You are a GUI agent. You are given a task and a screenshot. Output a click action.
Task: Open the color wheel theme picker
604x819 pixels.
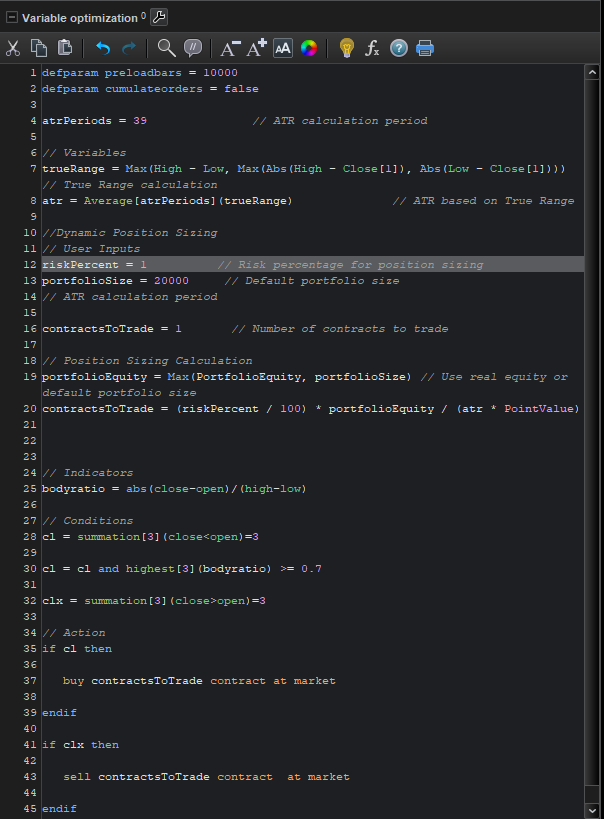(x=309, y=48)
